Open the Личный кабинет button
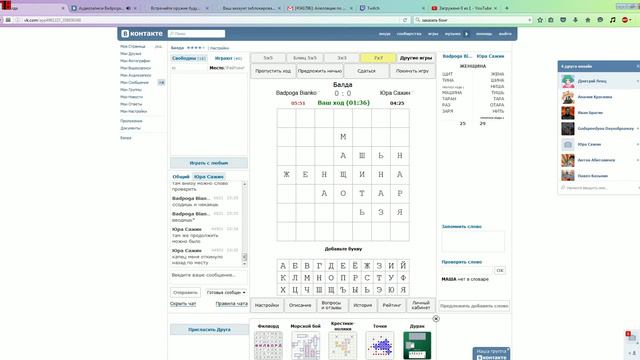Viewport: 640px width, 360px height. [x=421, y=305]
